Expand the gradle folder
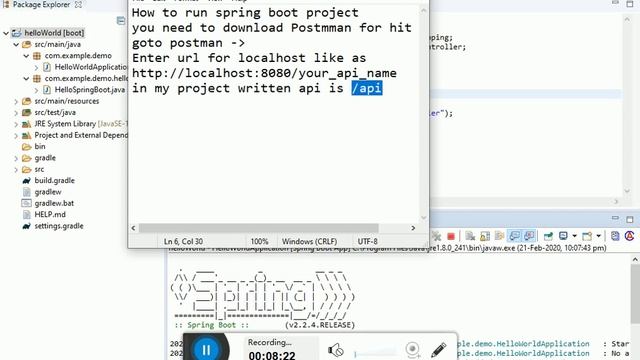 [x=16, y=158]
